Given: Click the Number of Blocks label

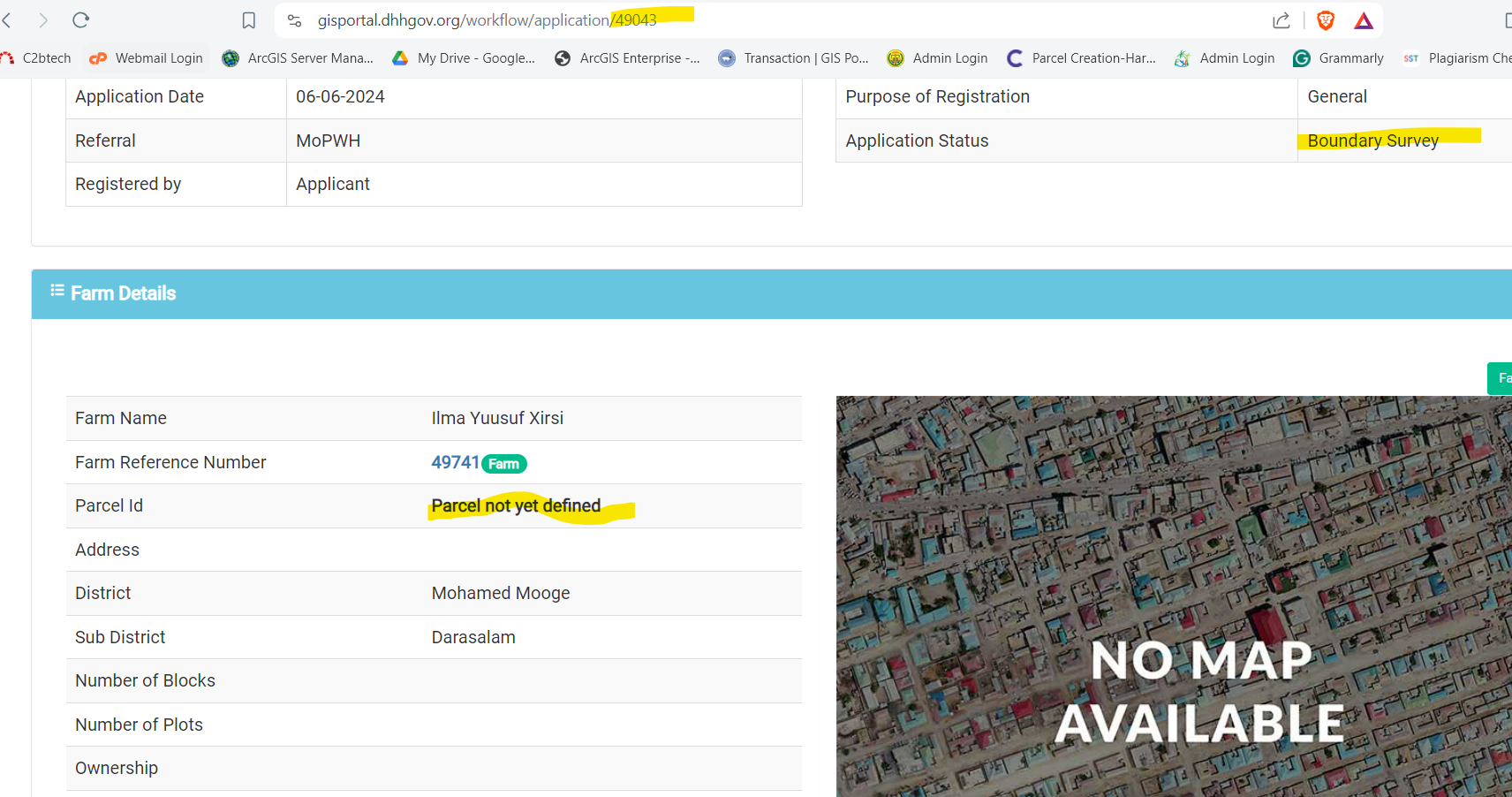Looking at the screenshot, I should (x=145, y=680).
